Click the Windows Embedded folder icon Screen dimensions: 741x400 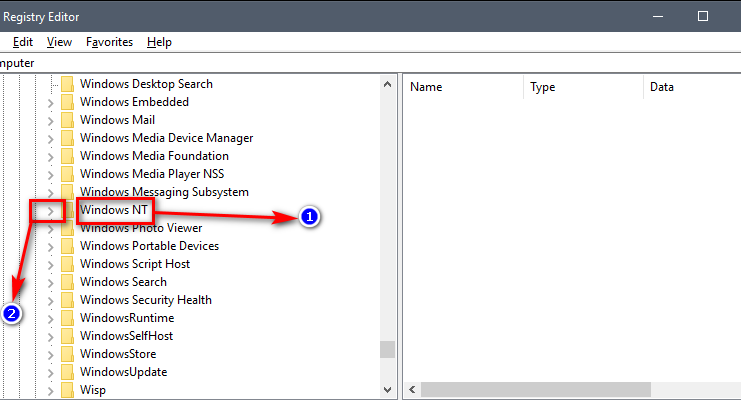click(x=68, y=102)
